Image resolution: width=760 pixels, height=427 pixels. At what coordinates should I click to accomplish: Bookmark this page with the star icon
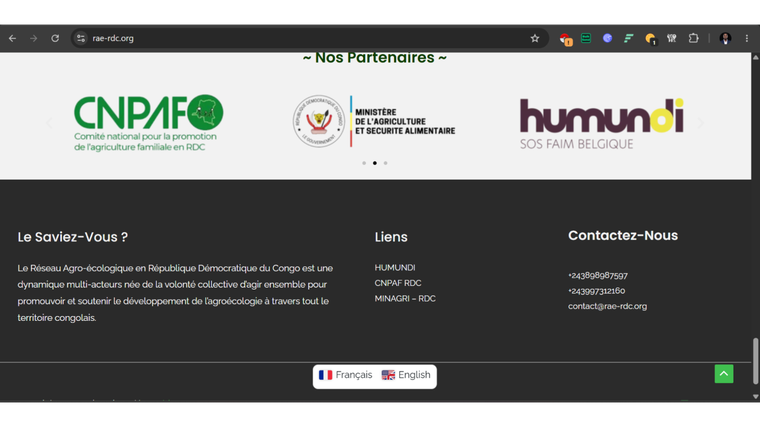[x=535, y=38]
